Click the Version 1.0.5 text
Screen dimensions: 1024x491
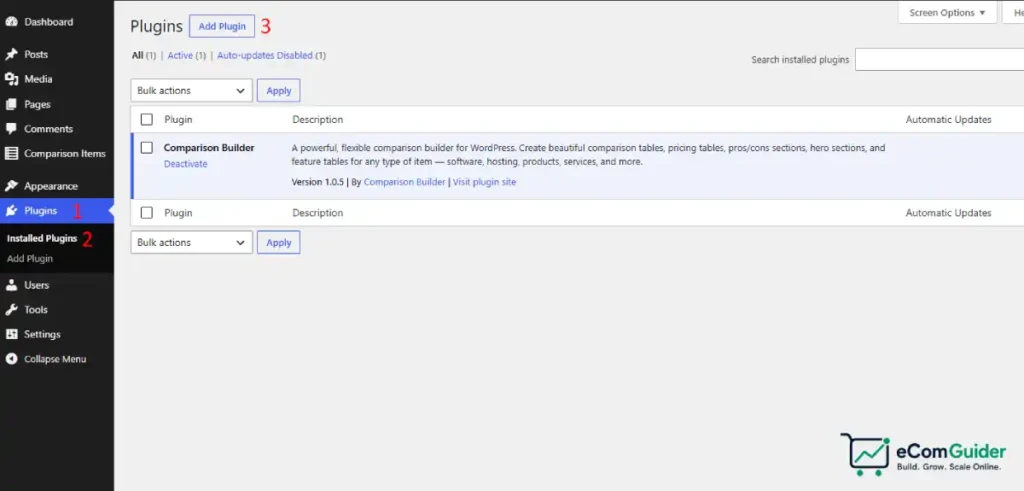[317, 182]
